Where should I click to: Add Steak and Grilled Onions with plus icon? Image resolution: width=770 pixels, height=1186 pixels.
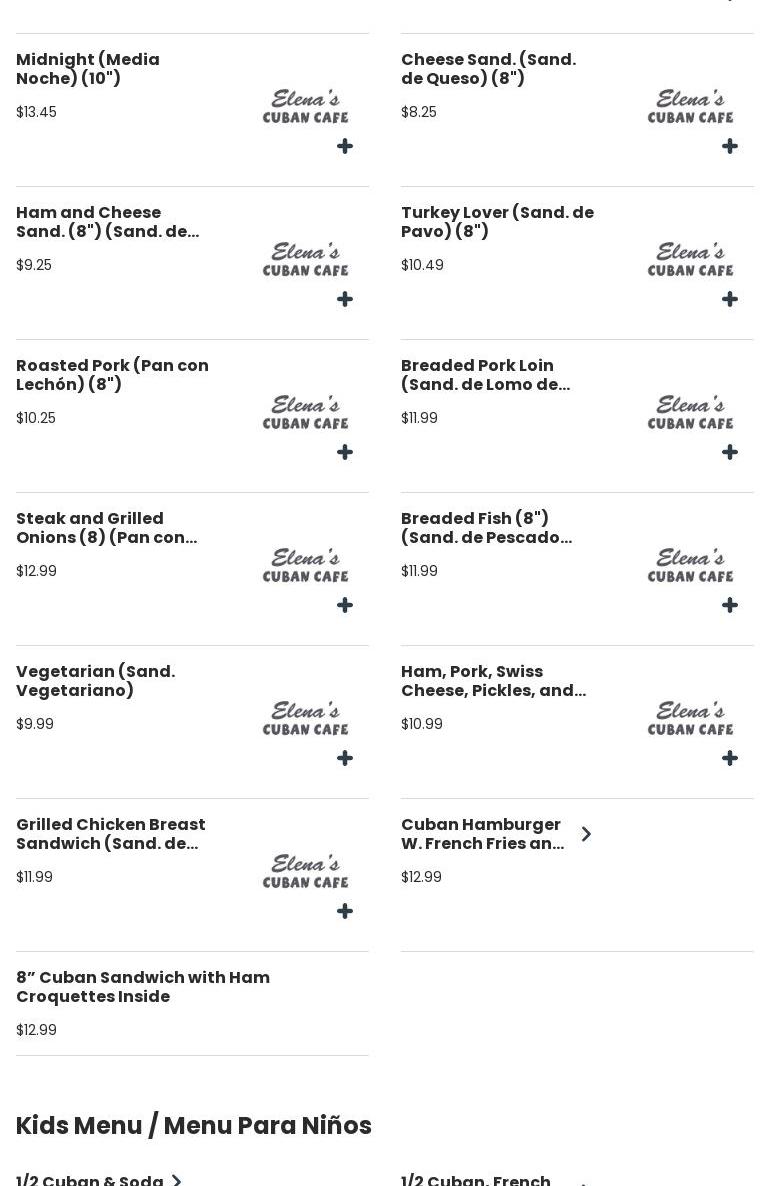coord(345,606)
